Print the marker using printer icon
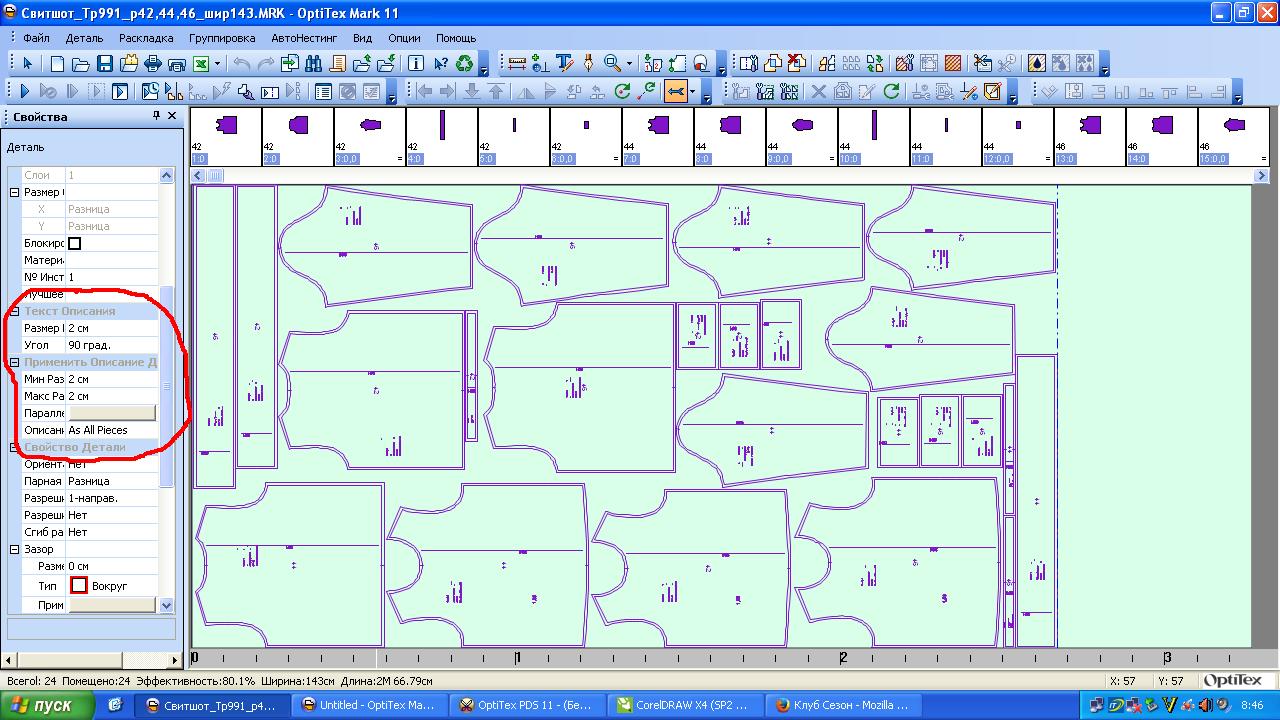The image size is (1280, 720). (153, 64)
